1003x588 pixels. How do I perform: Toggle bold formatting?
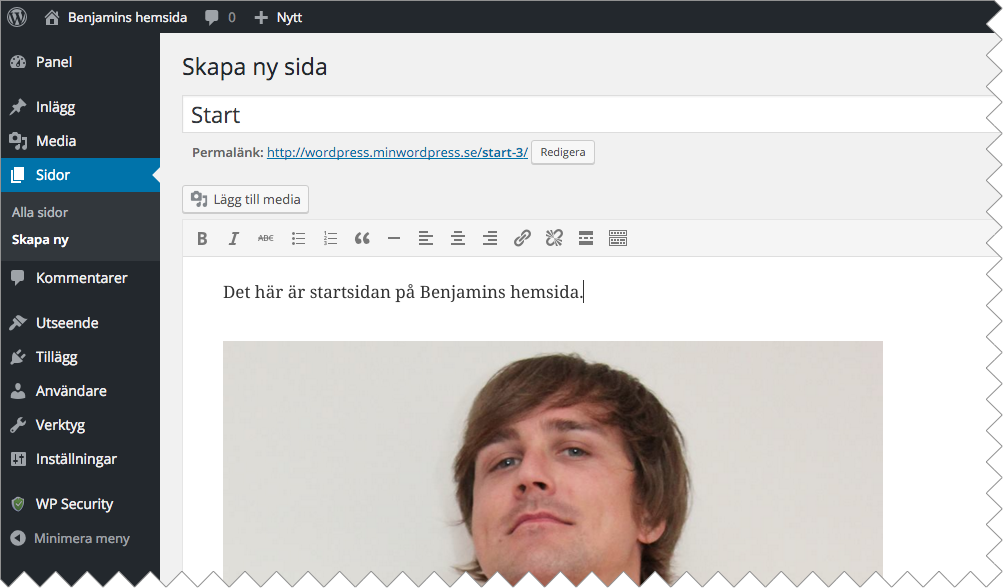click(202, 239)
